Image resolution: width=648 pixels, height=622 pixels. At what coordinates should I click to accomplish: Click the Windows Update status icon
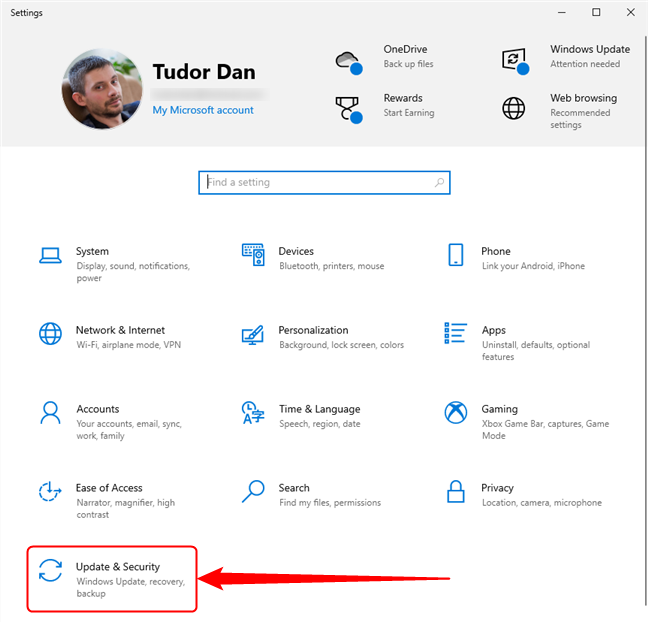(x=515, y=61)
